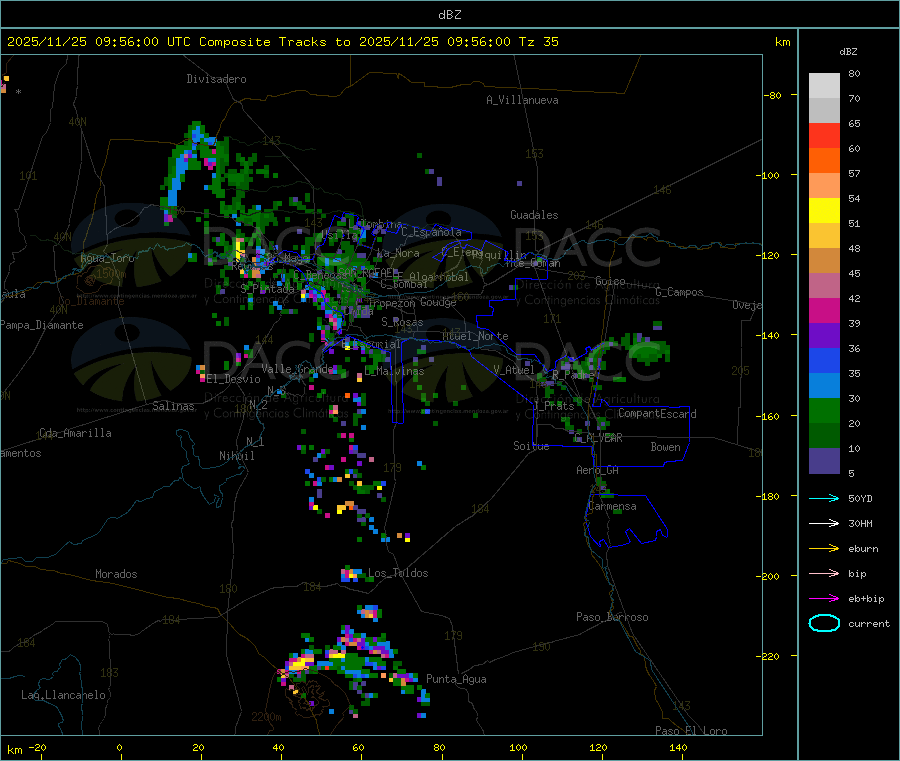Click the dBZ title at top

tap(449, 14)
